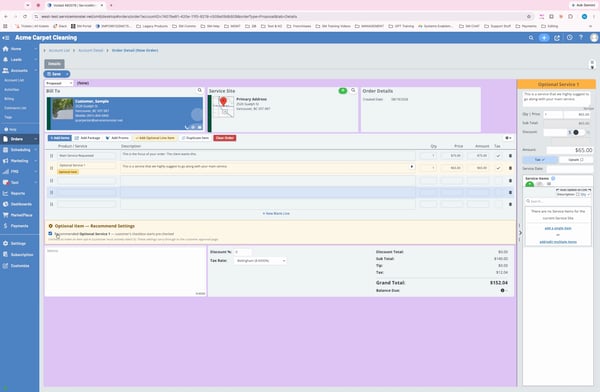Image resolution: width=600 pixels, height=392 pixels.
Task: Click the Bill To search magnifier
Action: point(199,90)
